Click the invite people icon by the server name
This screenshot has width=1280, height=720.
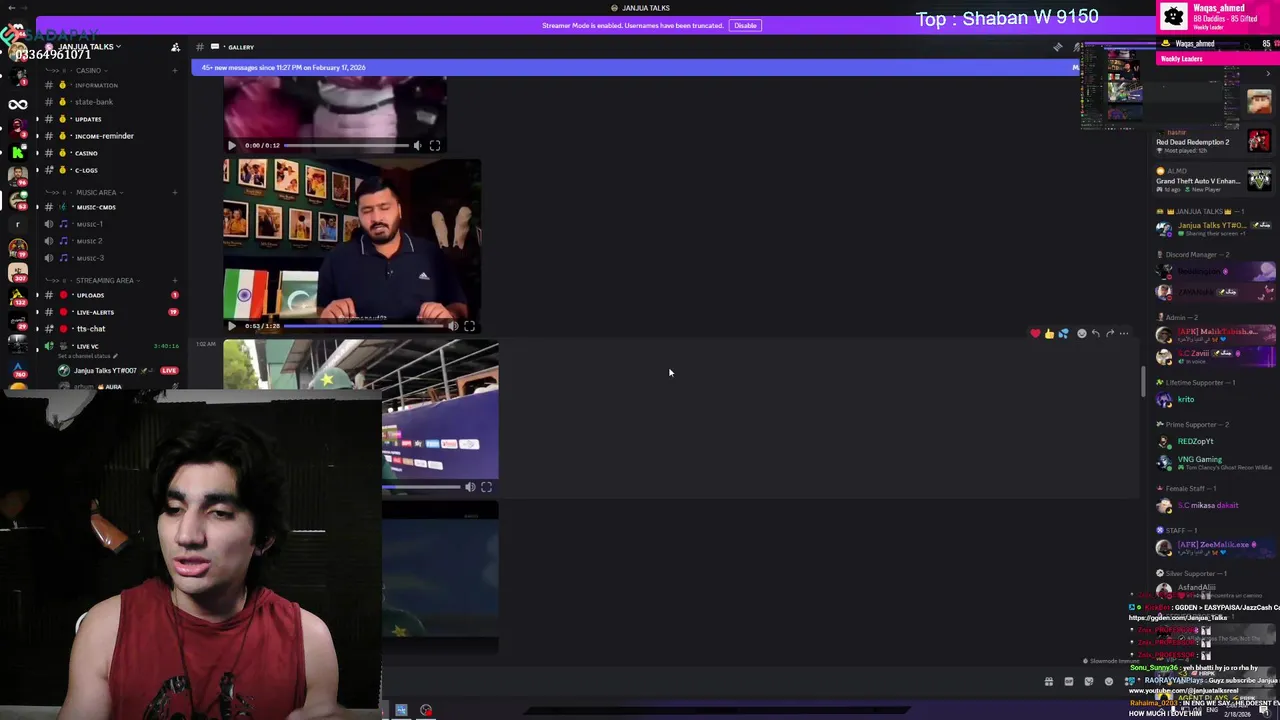click(175, 47)
